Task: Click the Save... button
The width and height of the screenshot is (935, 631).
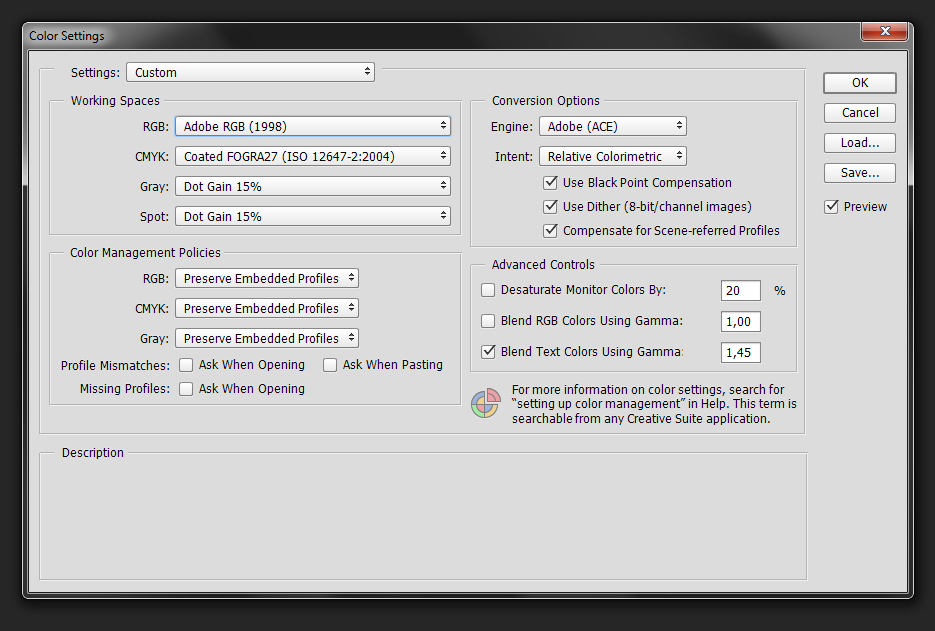Action: click(x=859, y=173)
